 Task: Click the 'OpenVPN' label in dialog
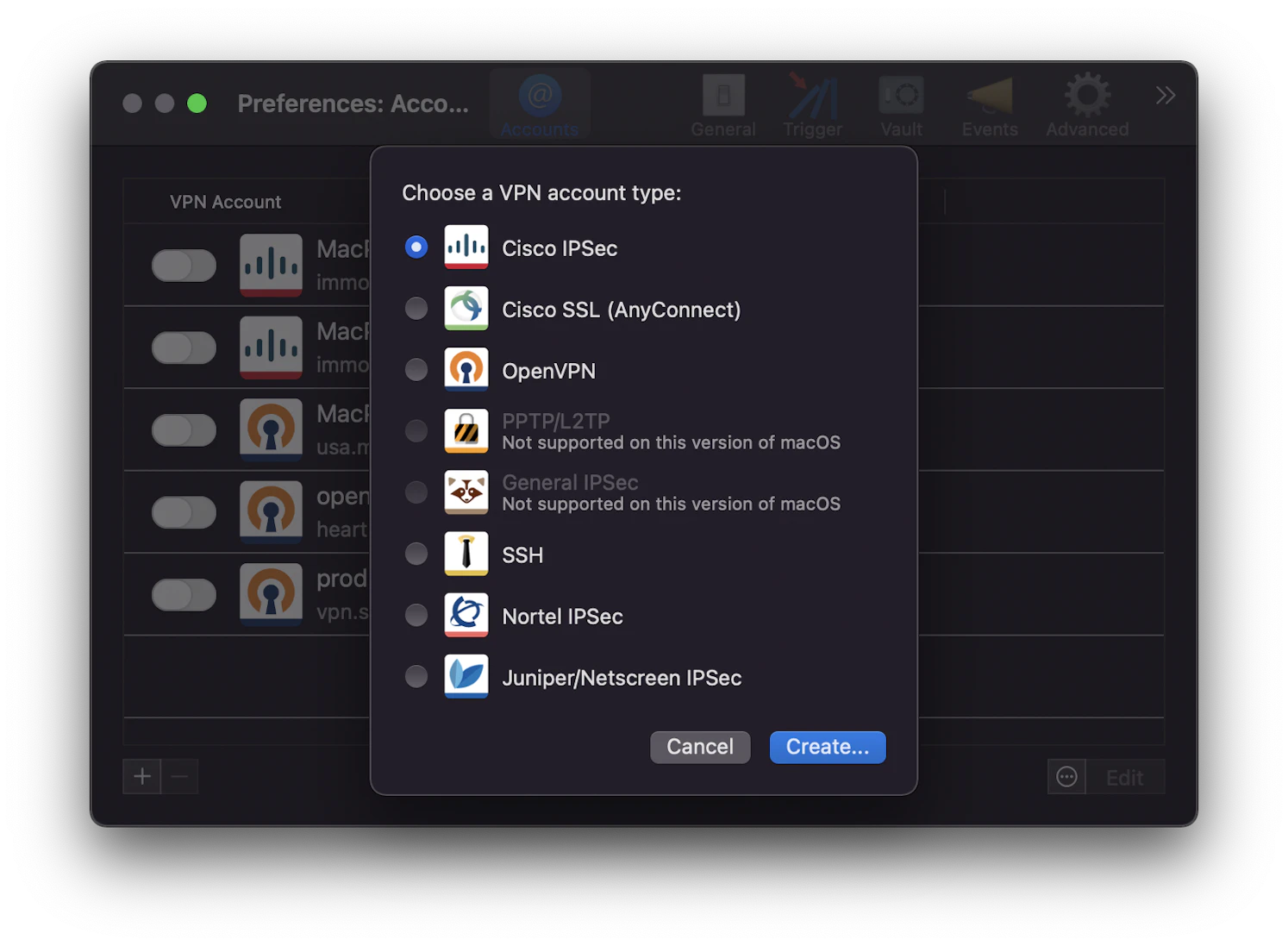pyautogui.click(x=548, y=371)
